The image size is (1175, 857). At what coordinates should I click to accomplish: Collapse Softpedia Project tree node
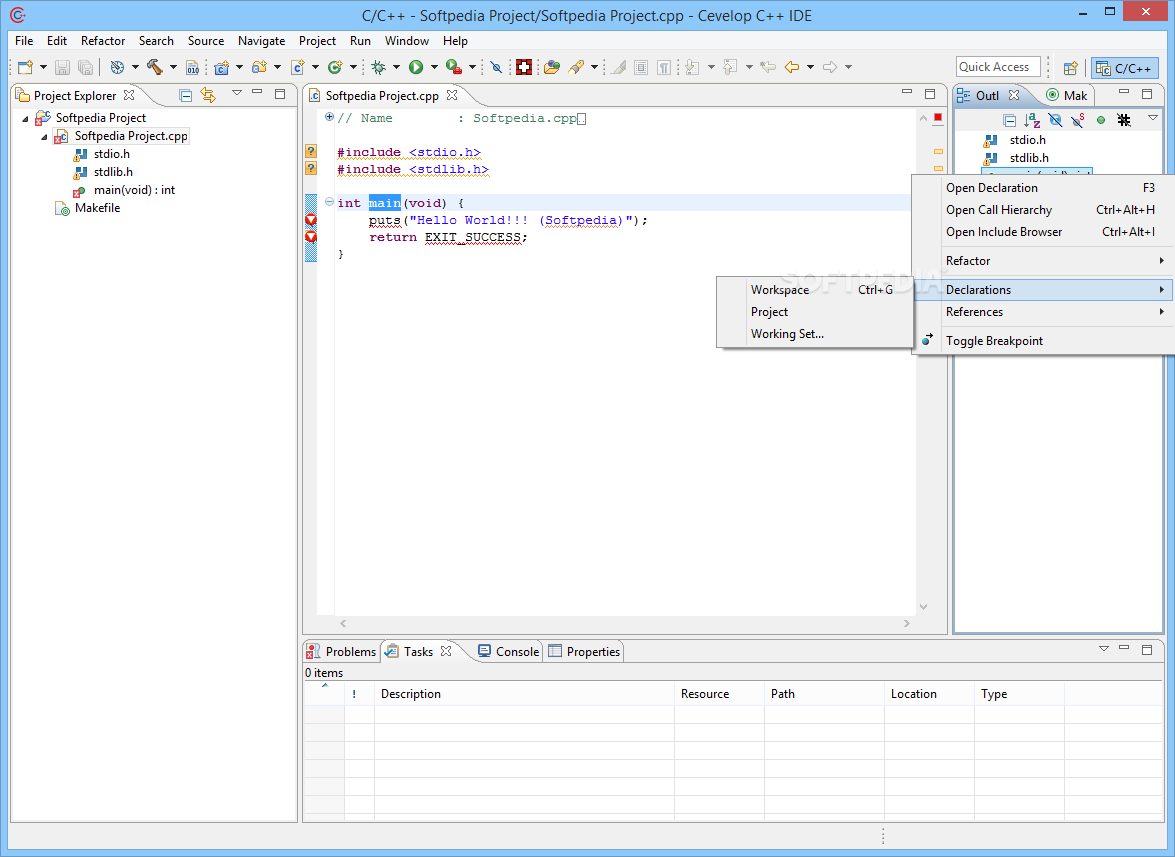point(25,118)
